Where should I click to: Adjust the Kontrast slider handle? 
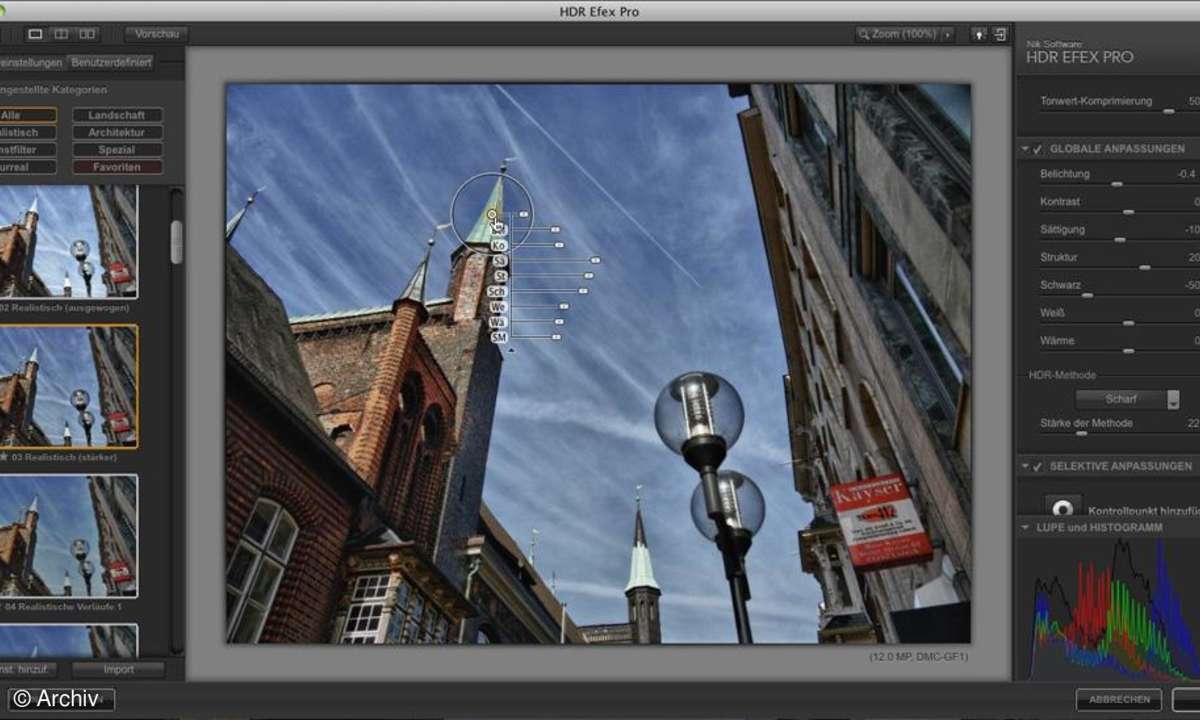click(x=1128, y=212)
